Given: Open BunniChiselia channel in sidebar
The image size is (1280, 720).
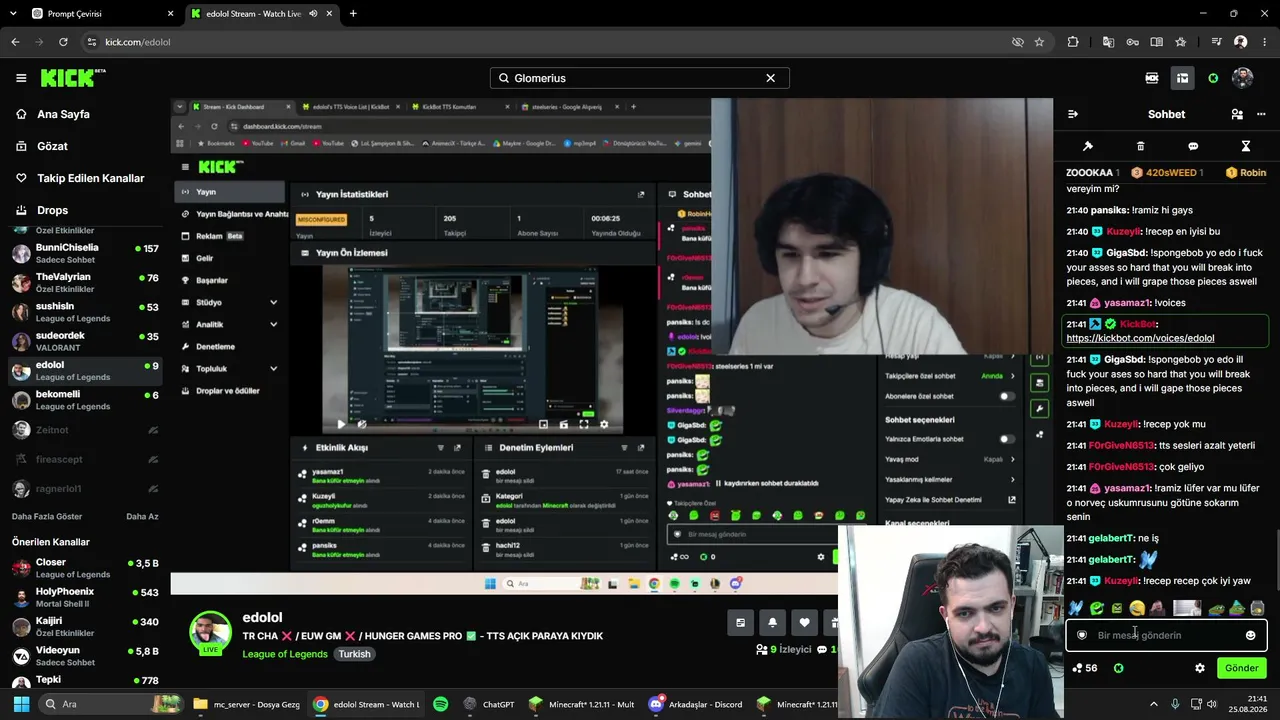Looking at the screenshot, I should pyautogui.click(x=85, y=254).
